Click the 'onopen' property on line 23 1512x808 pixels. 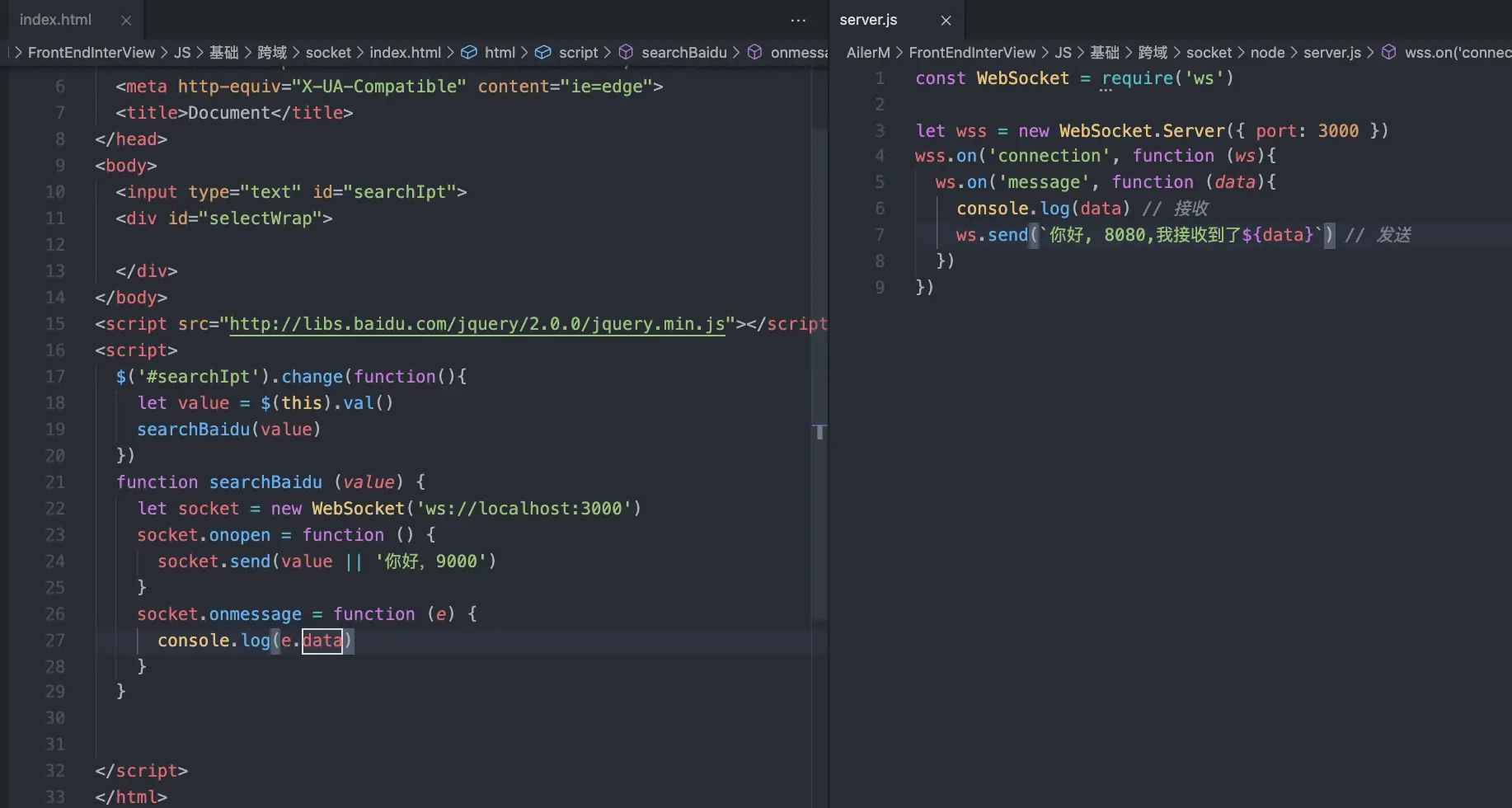point(240,535)
